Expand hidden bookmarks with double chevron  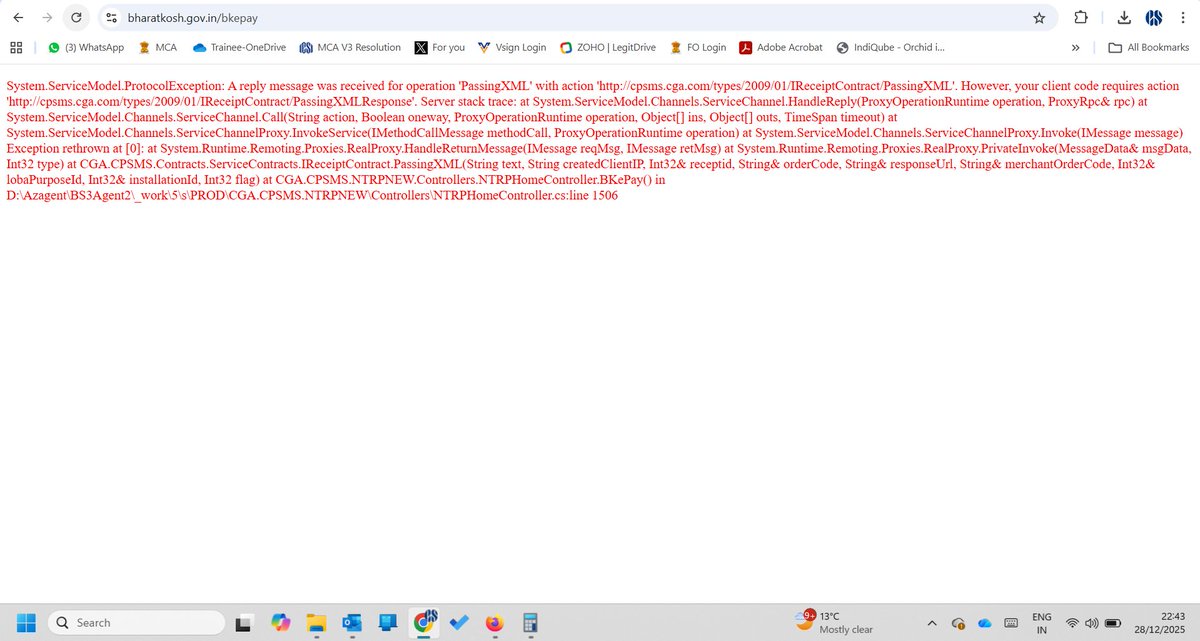click(x=1075, y=47)
